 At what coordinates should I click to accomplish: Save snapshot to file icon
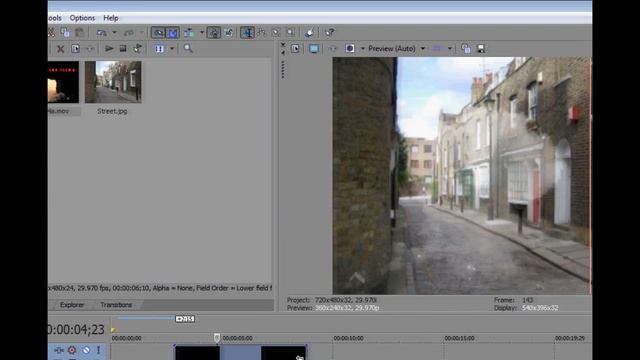[x=481, y=49]
